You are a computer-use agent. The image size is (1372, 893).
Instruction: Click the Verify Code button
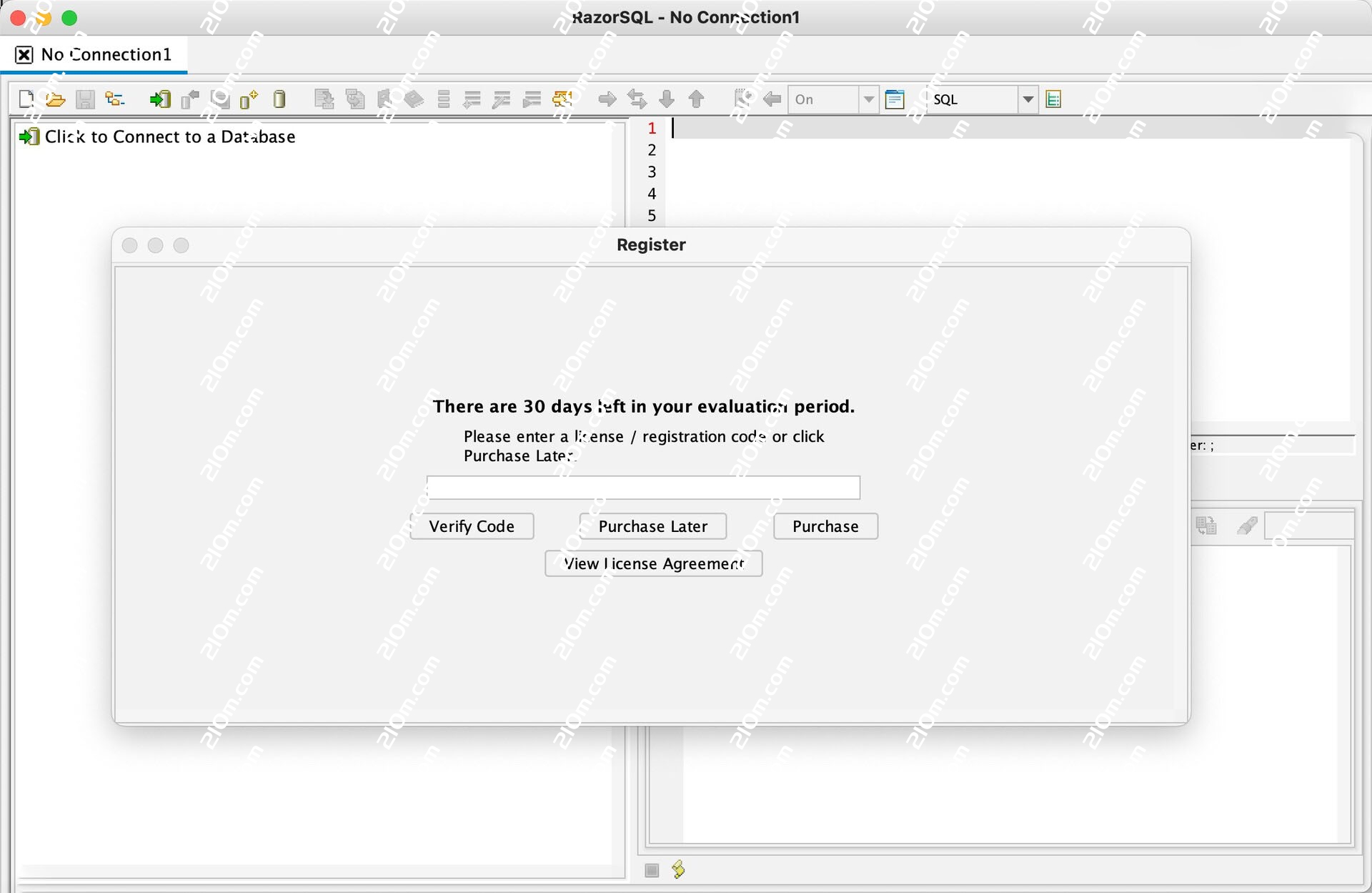pyautogui.click(x=472, y=526)
